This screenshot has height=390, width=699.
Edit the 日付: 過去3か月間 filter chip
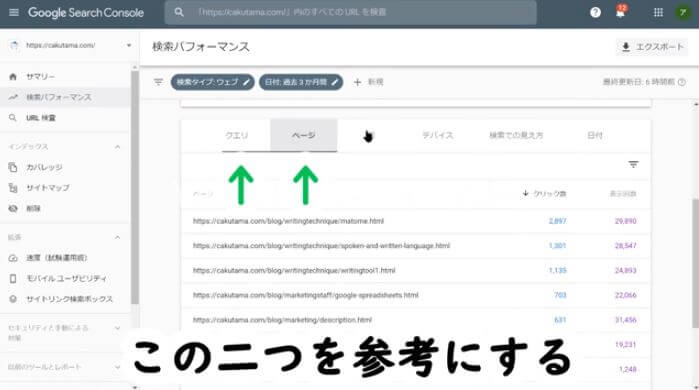(301, 82)
